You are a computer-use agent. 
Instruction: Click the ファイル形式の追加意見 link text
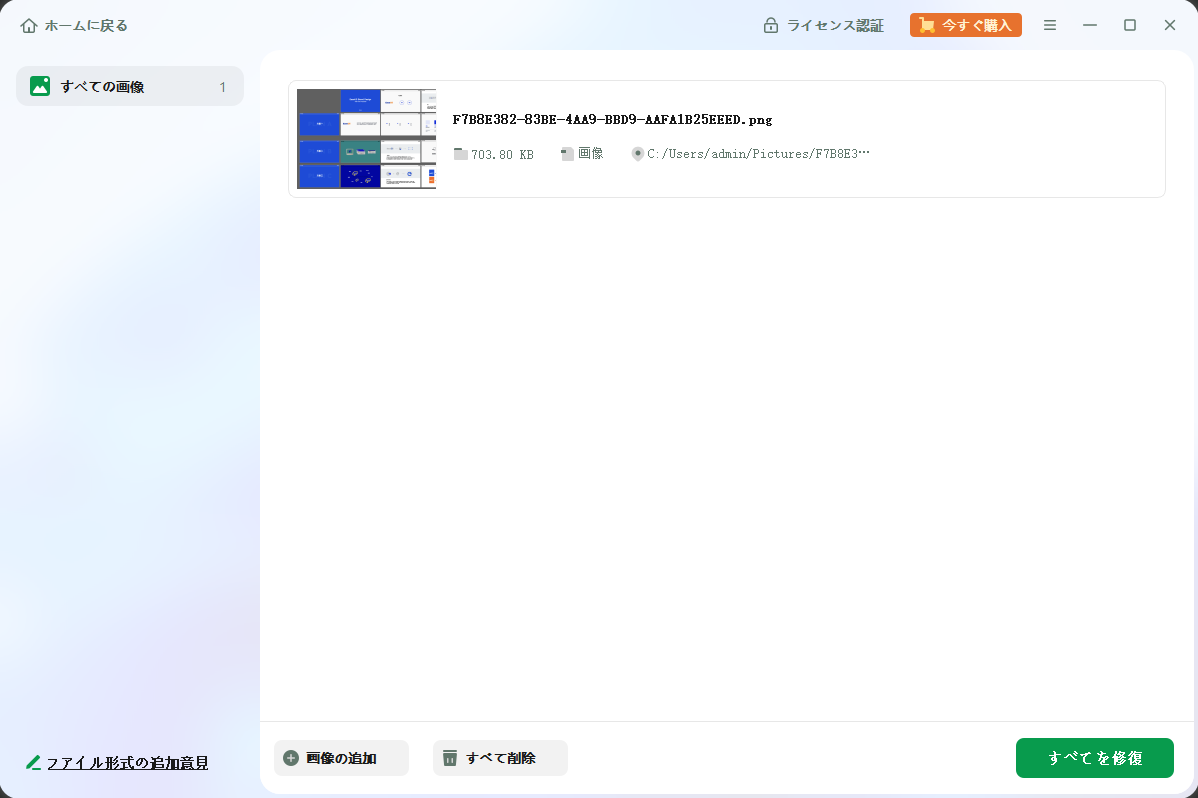click(128, 763)
